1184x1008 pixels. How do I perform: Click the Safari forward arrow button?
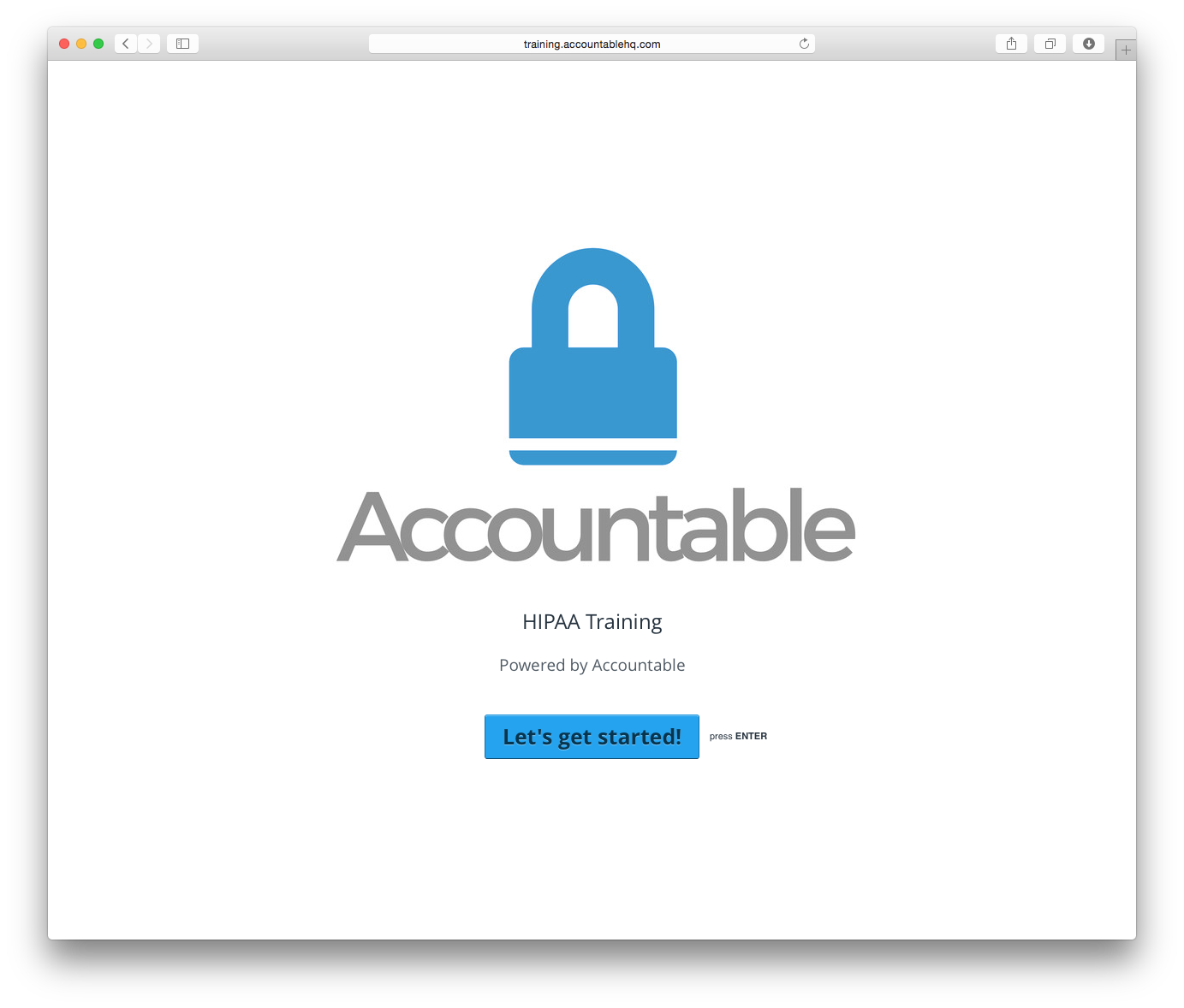(x=149, y=44)
